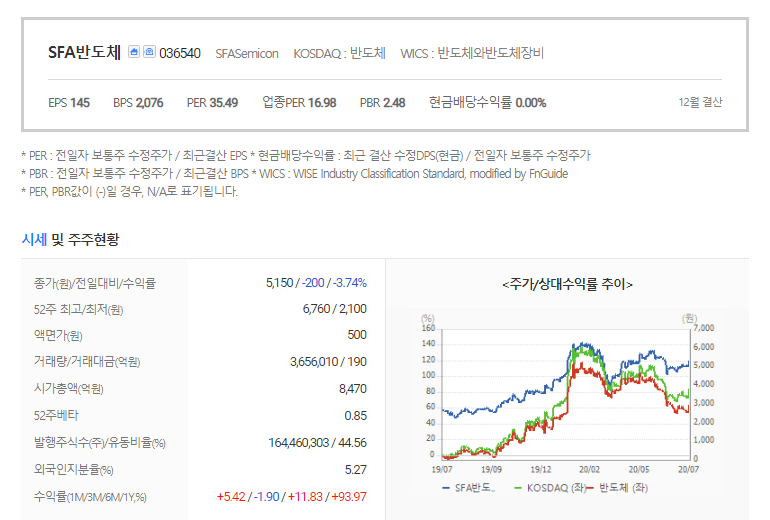Click the 업종PER 16.98 value
Viewport: 770px width, 520px height.
299,102
